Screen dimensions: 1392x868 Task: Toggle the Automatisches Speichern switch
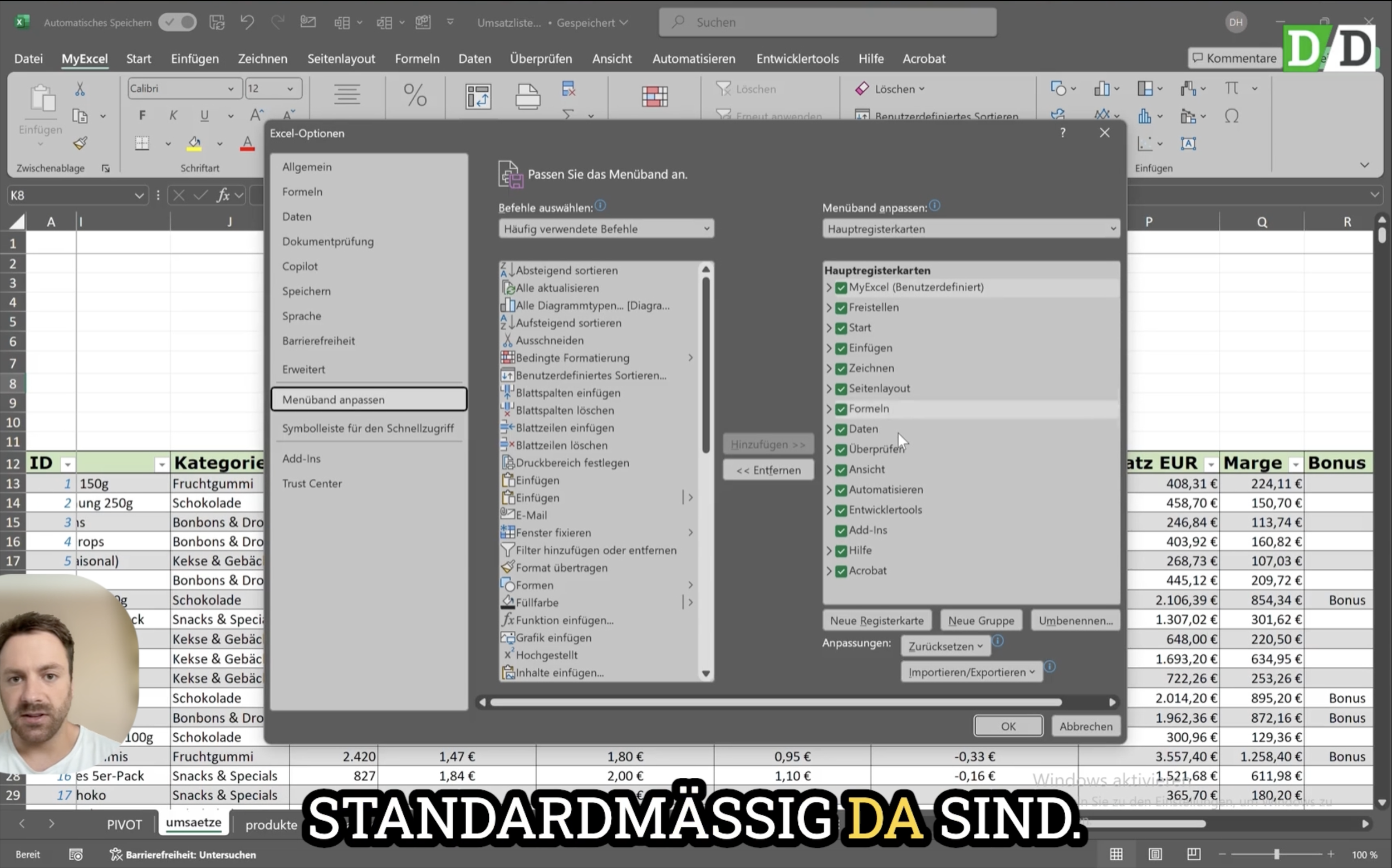[x=178, y=22]
